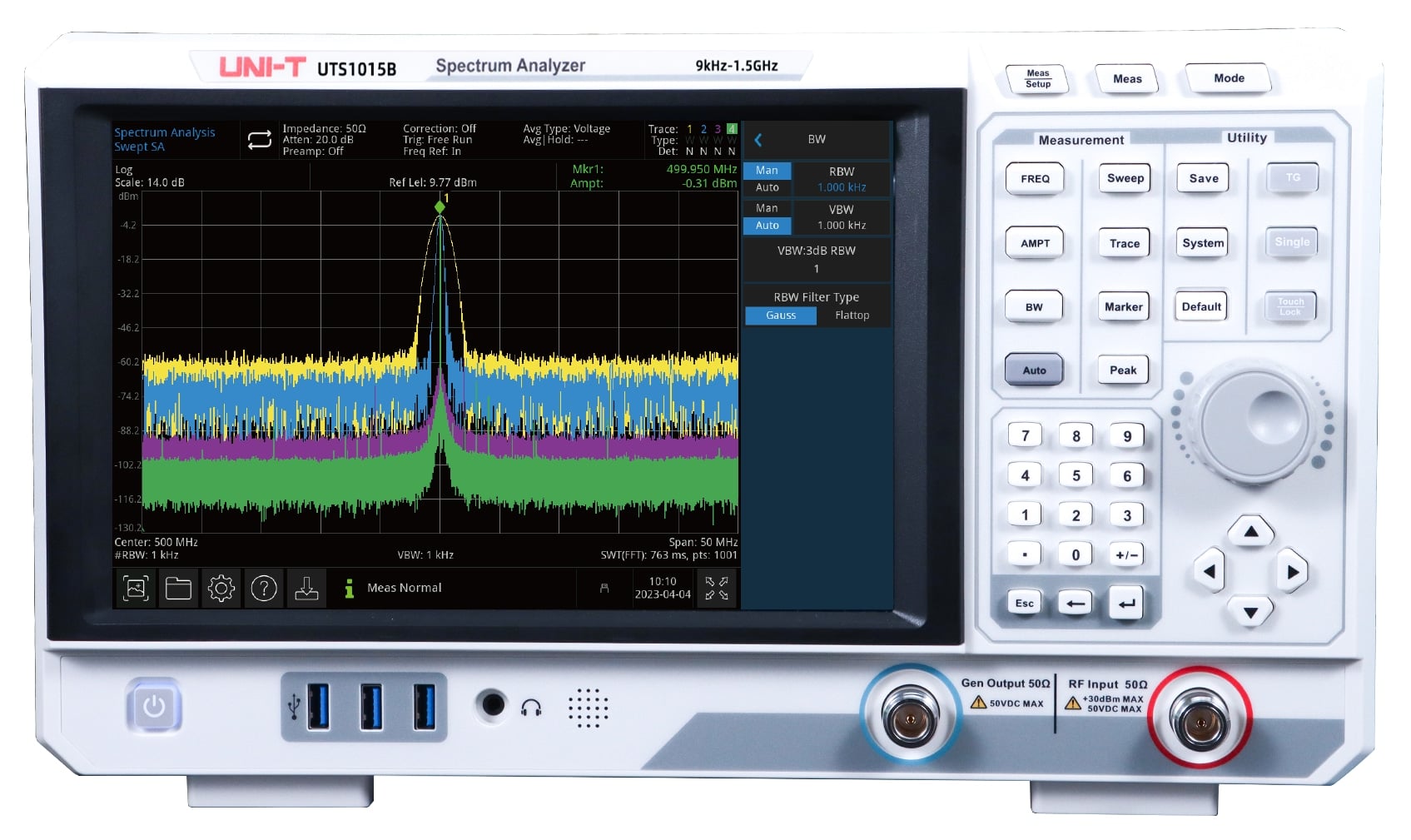The image size is (1411, 840).
Task: Select Gauss RBW filter type
Action: pos(781,316)
